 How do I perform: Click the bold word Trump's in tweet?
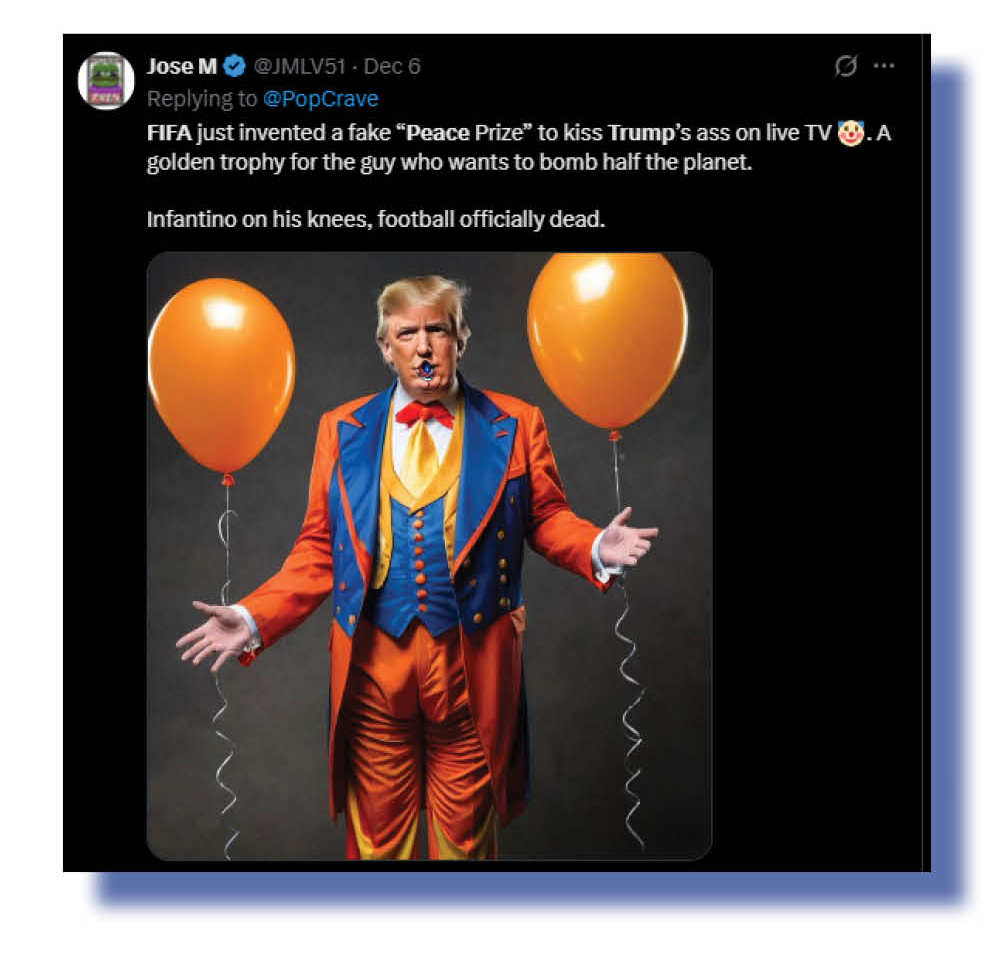point(648,133)
